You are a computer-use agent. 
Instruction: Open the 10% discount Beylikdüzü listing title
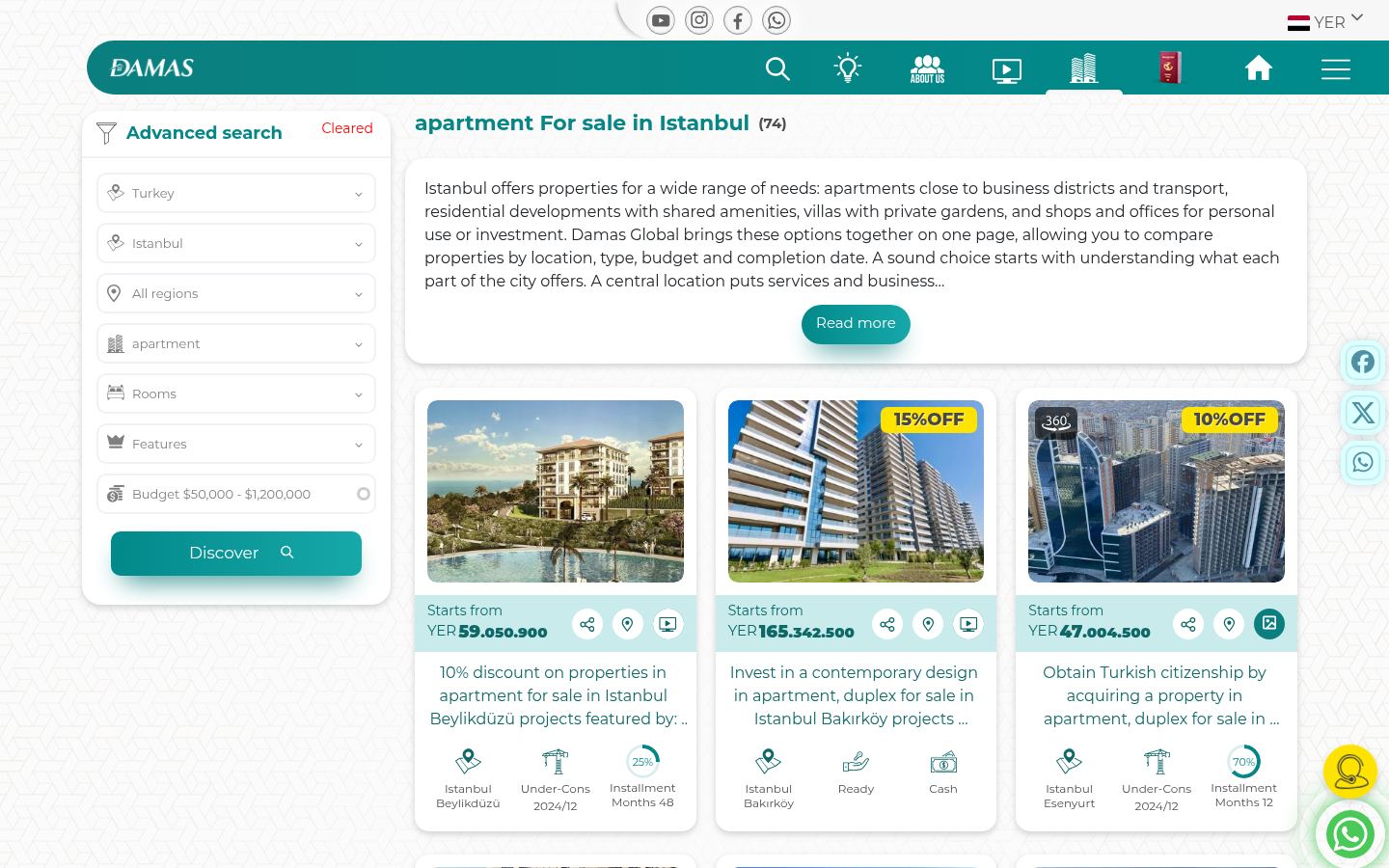click(x=556, y=695)
